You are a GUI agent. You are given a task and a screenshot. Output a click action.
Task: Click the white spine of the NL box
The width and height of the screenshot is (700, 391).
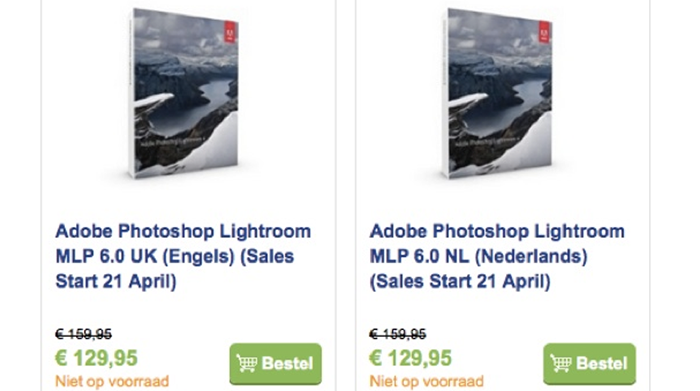click(x=444, y=94)
